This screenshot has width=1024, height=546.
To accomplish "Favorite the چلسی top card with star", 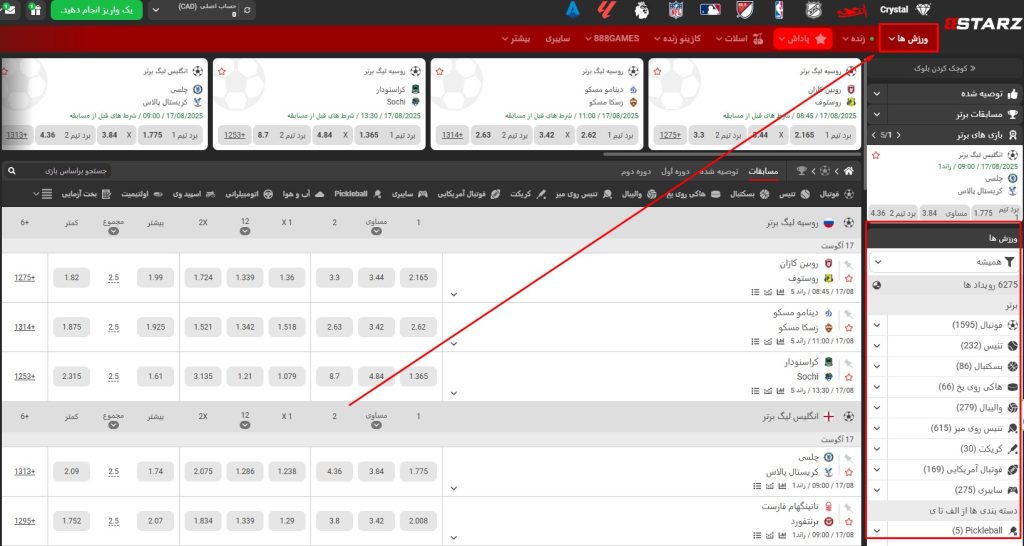I will pyautogui.click(x=5, y=71).
